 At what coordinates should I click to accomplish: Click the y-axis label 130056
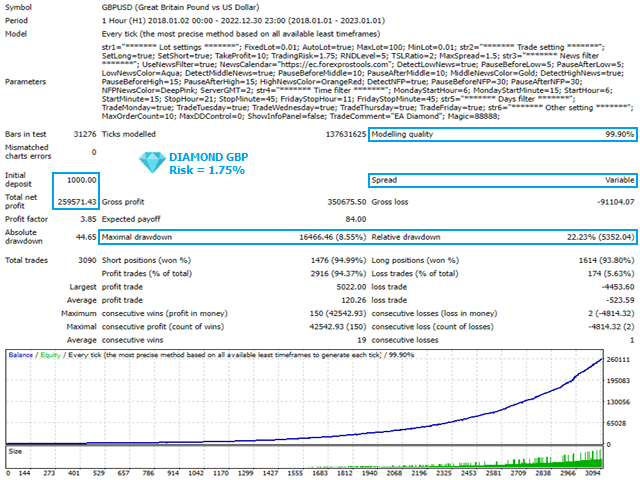618,402
